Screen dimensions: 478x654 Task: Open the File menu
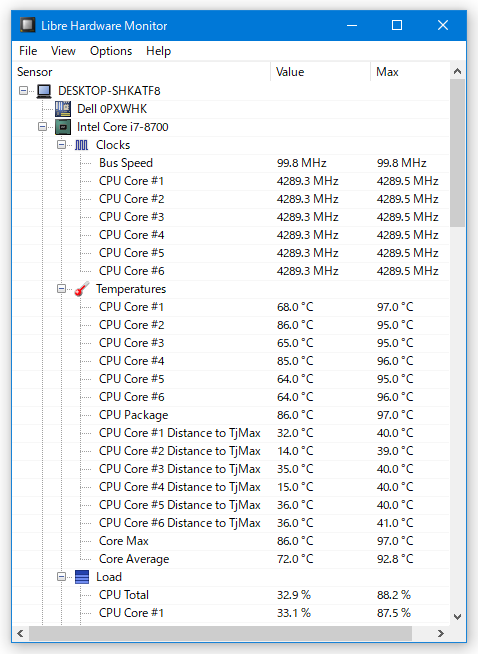click(x=28, y=51)
